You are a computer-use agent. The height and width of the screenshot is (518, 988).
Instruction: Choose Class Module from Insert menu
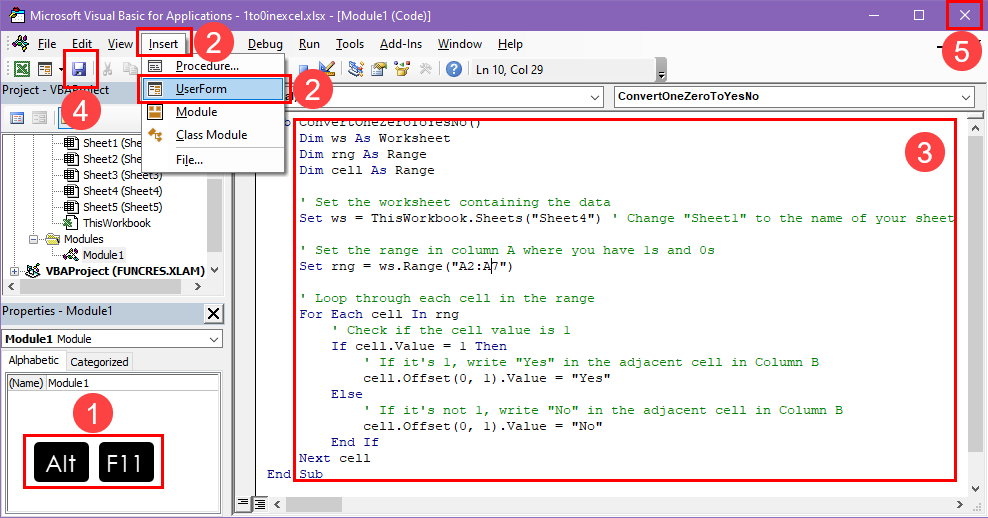point(213,135)
